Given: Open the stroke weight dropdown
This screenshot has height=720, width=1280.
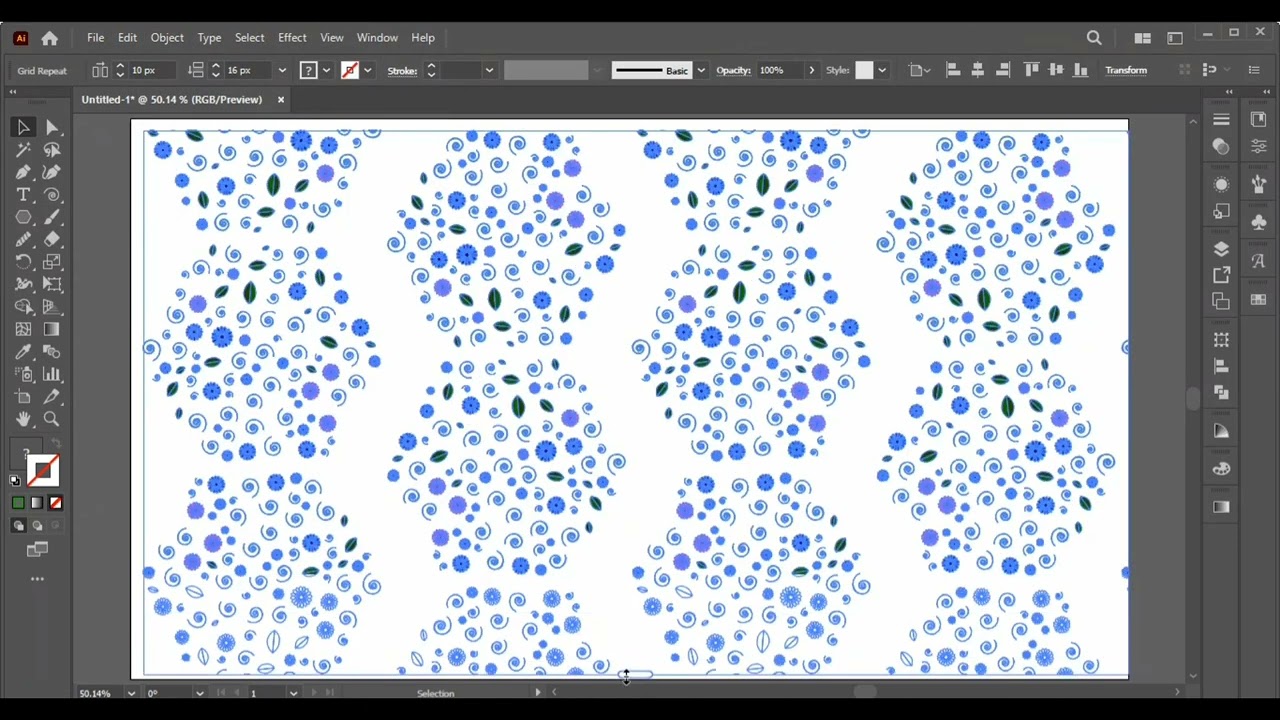Looking at the screenshot, I should click(489, 70).
